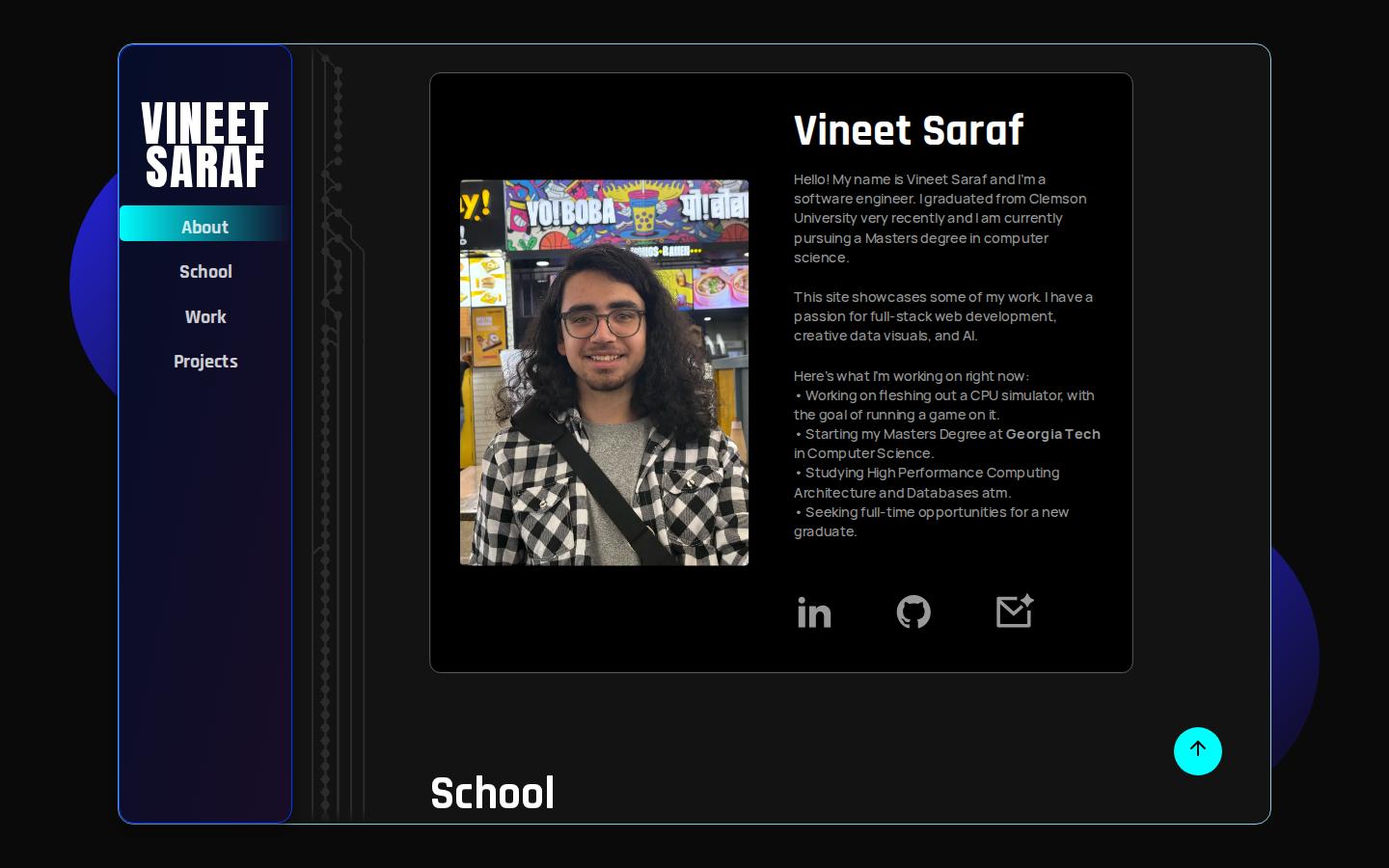
Task: Click 'Here's what I'm working on right now:'
Action: [x=912, y=376]
